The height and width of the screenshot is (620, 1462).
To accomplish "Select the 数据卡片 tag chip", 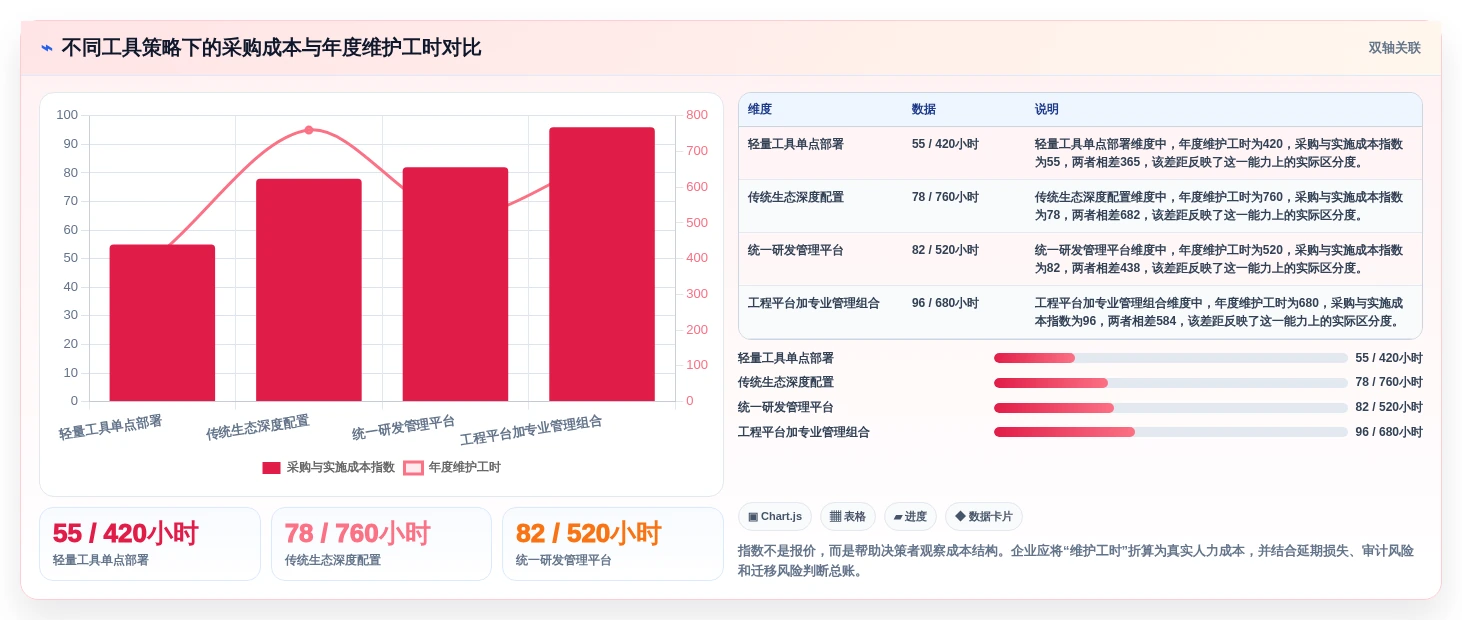I will 984,517.
